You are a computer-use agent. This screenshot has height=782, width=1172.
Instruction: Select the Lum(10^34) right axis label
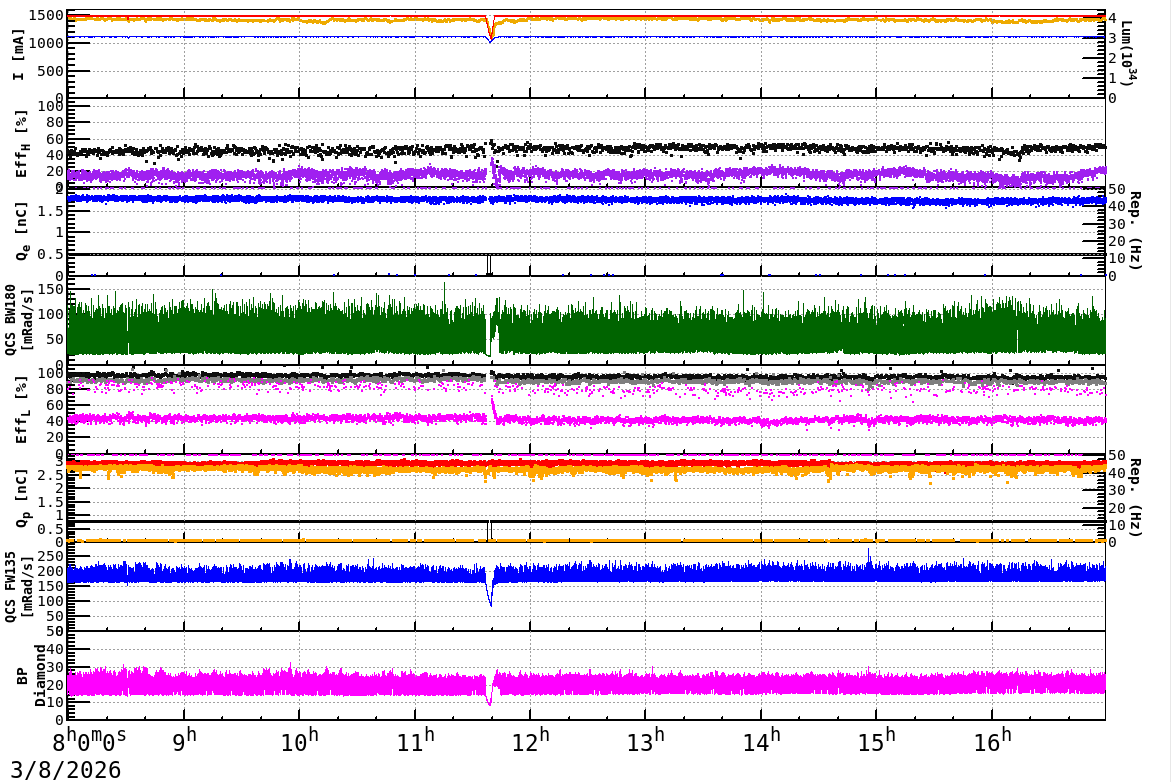(1129, 54)
